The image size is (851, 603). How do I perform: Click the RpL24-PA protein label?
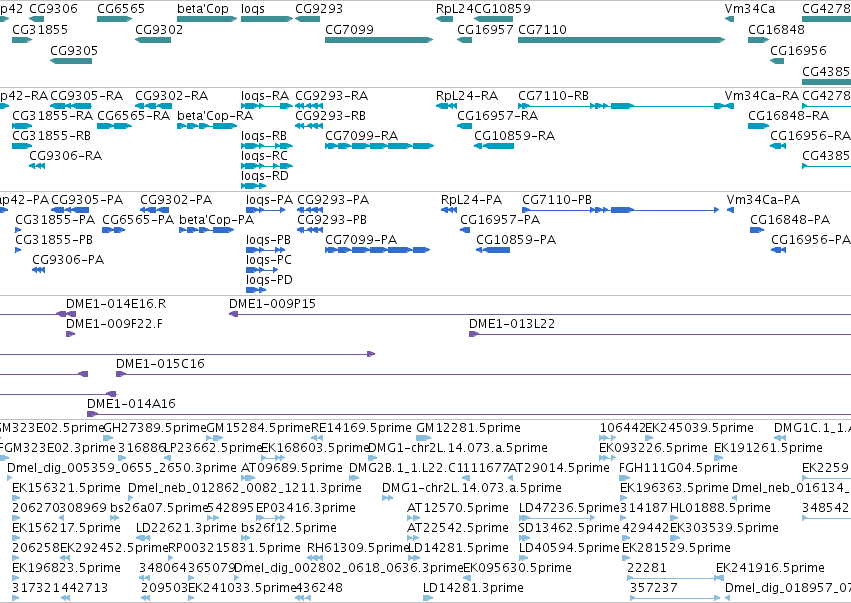pos(471,200)
